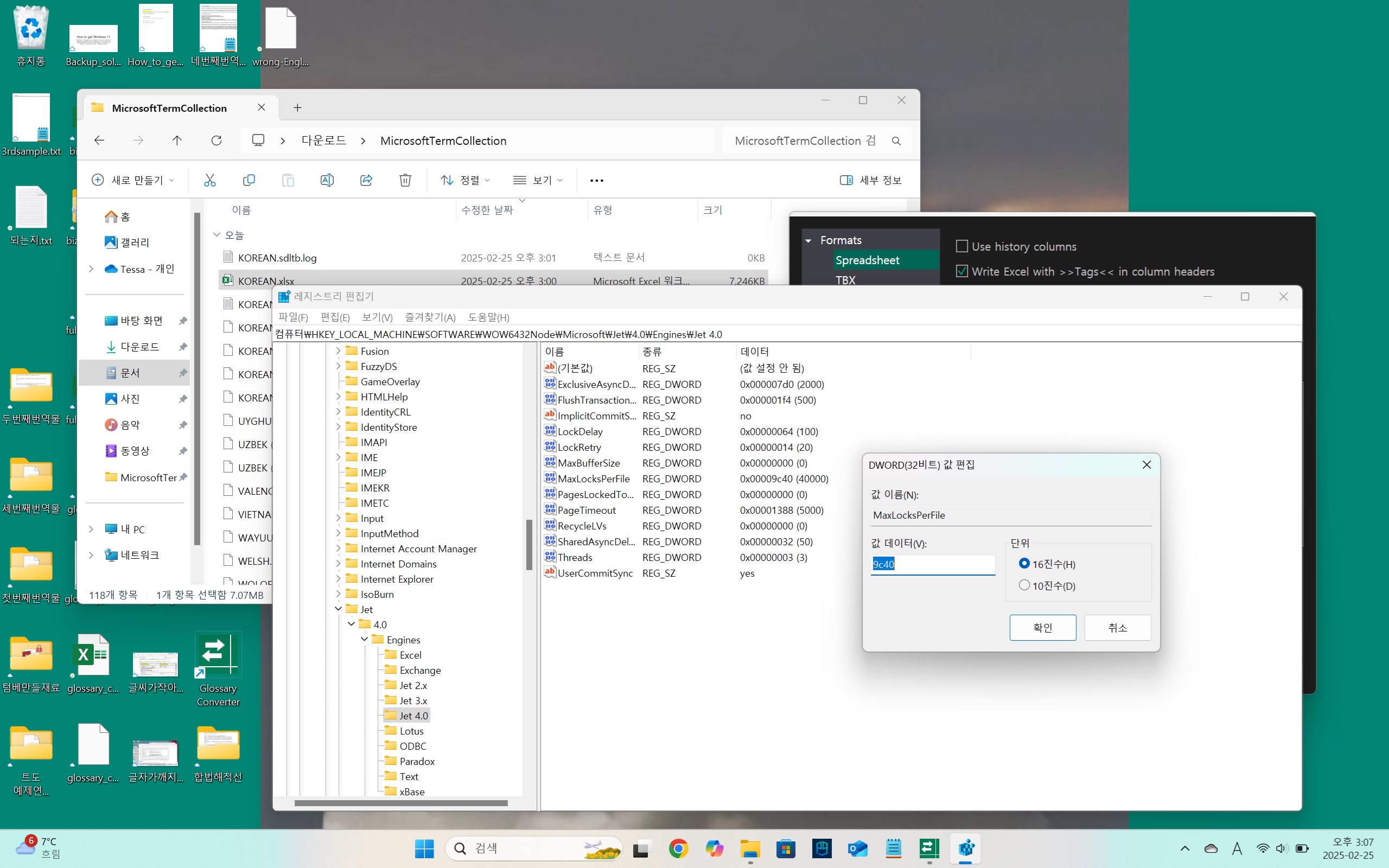Collapse the 오늘 group header

pyautogui.click(x=216, y=235)
